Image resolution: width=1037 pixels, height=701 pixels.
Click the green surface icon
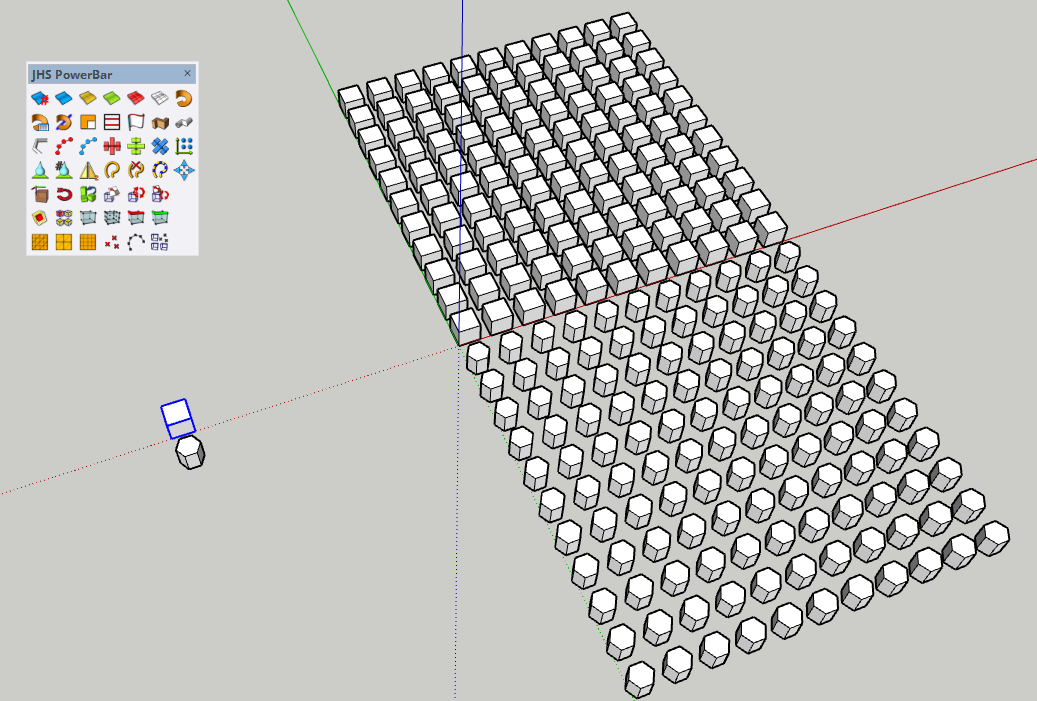(112, 99)
